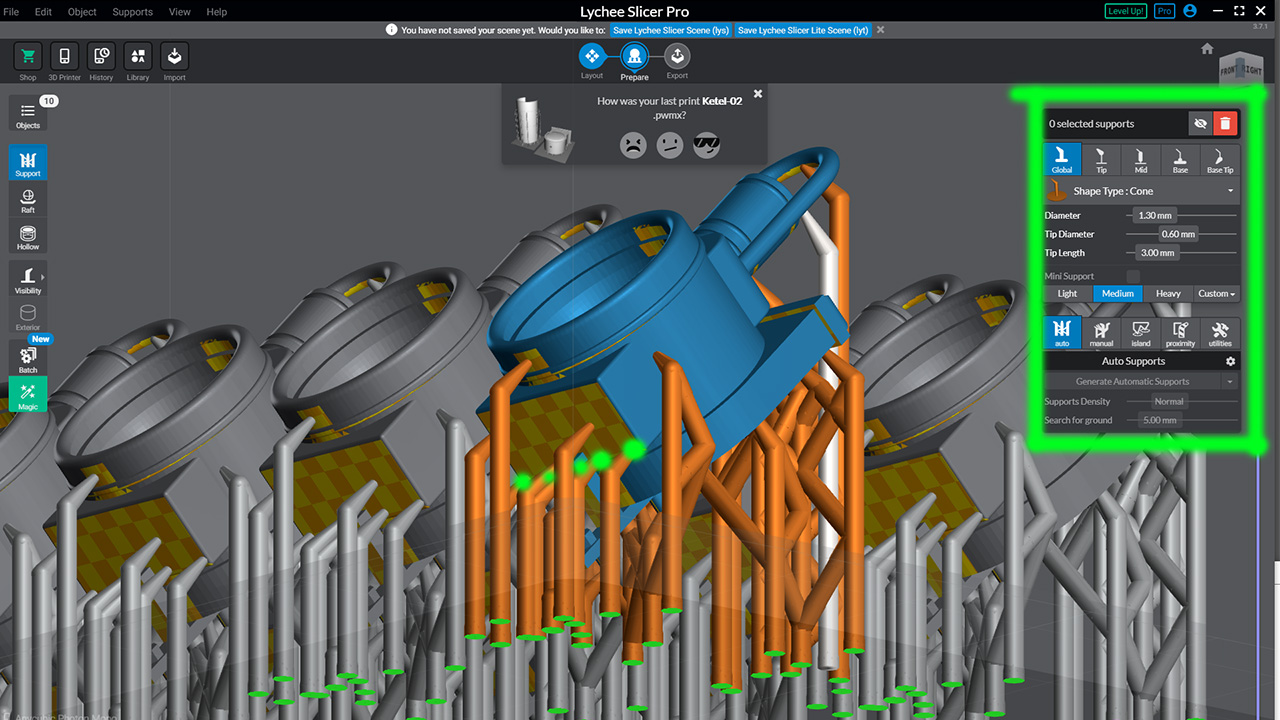
Task: Select the Support tool in sidebar
Action: (x=28, y=162)
